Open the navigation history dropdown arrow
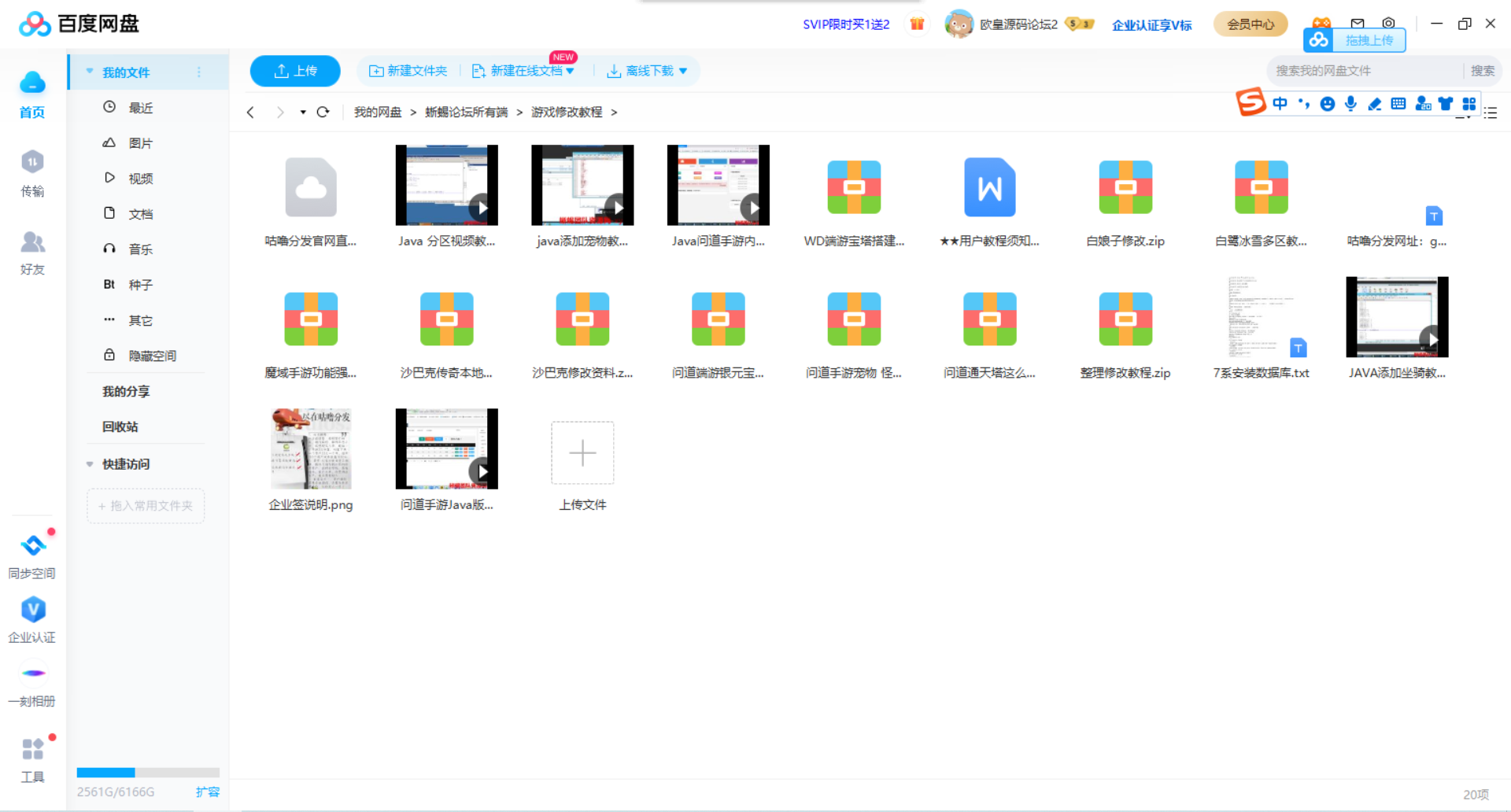Viewport: 1511px width, 812px height. (x=303, y=113)
